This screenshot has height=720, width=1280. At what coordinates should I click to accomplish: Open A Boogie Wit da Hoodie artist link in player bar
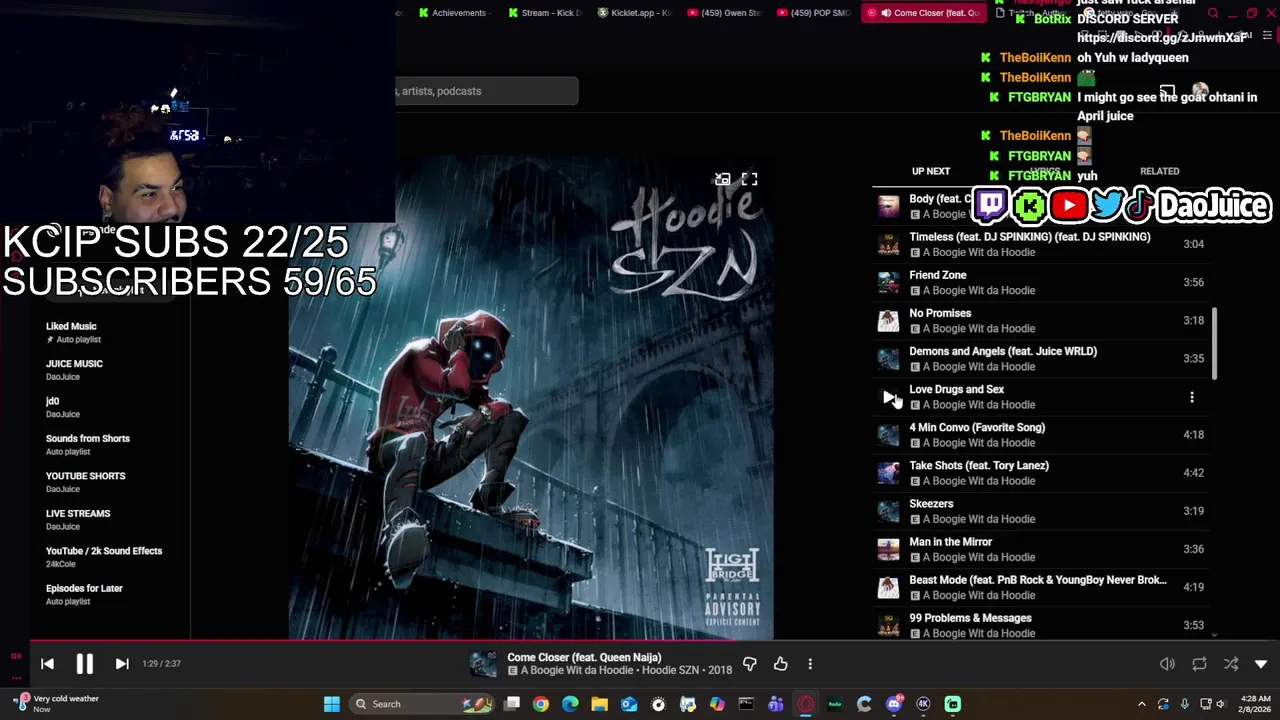(x=575, y=670)
